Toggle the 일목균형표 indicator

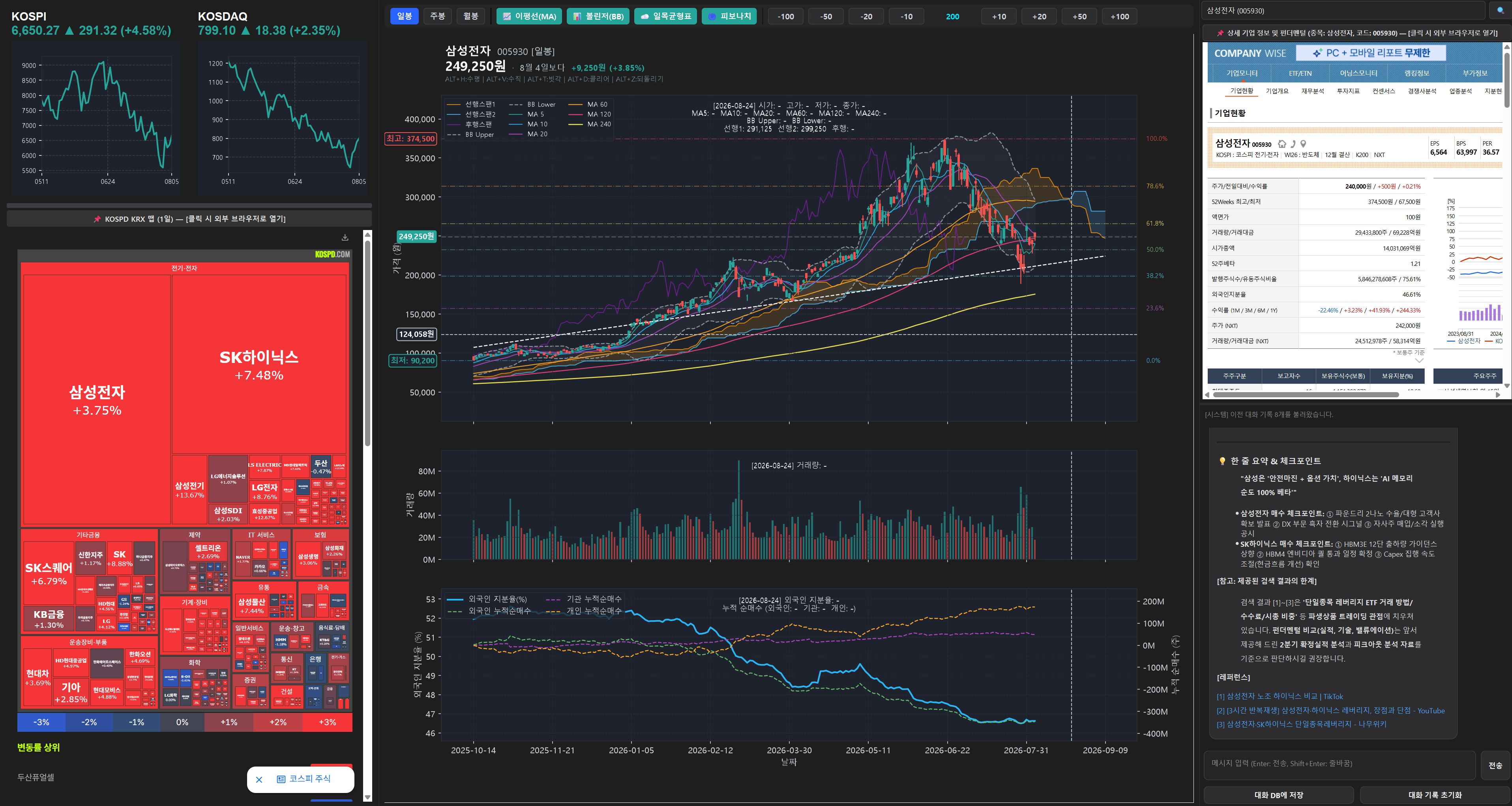[665, 17]
